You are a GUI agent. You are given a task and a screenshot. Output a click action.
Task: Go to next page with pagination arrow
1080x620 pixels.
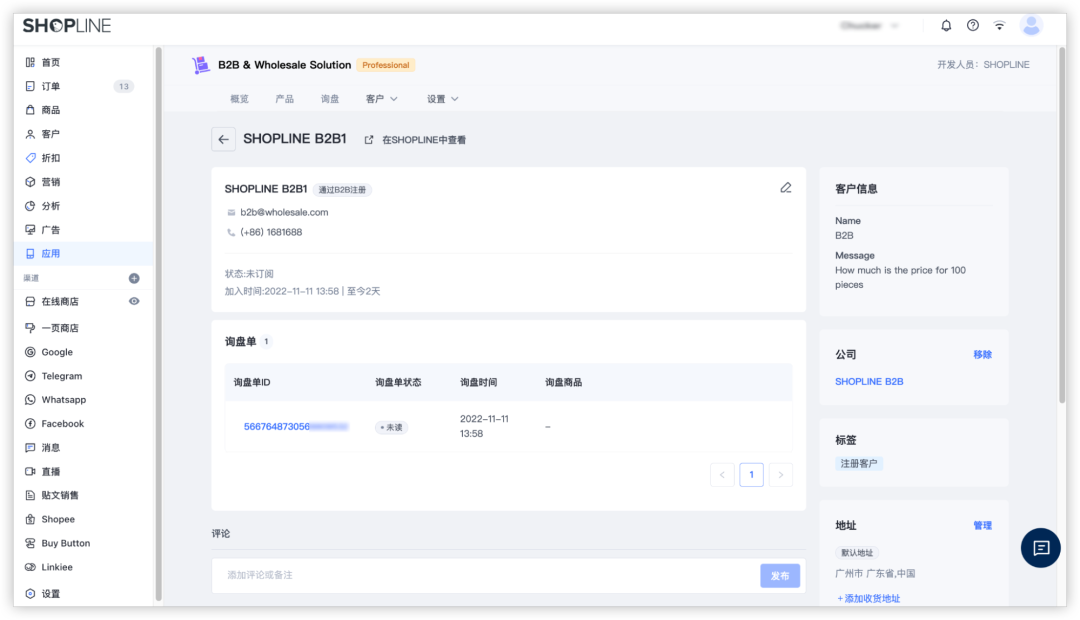[x=781, y=475]
